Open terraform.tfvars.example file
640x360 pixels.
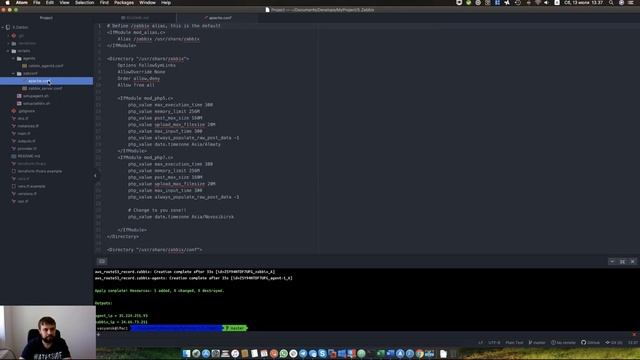point(39,171)
